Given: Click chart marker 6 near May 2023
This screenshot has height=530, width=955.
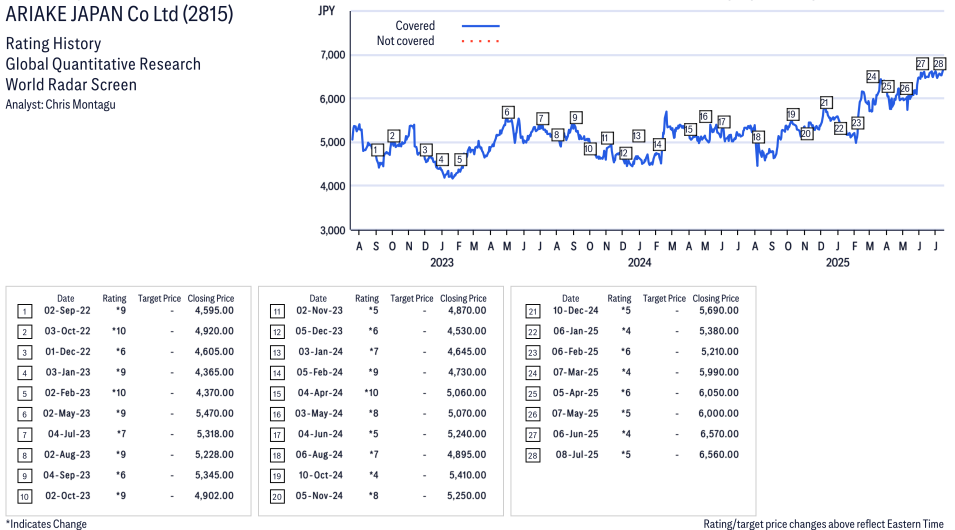Looking at the screenshot, I should tap(507, 112).
